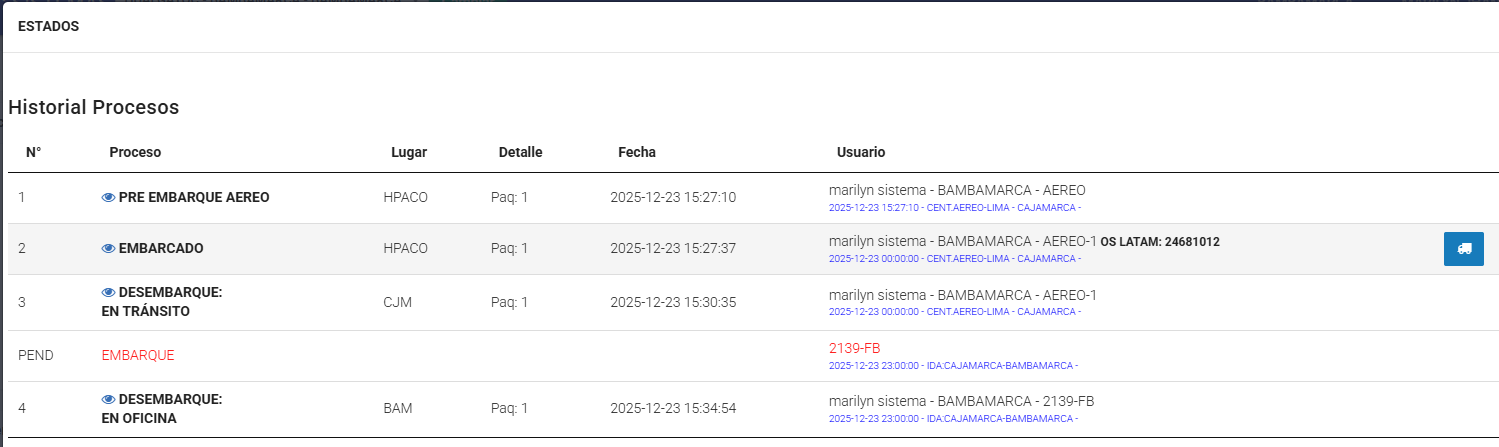Click the Detalle column header

point(520,152)
